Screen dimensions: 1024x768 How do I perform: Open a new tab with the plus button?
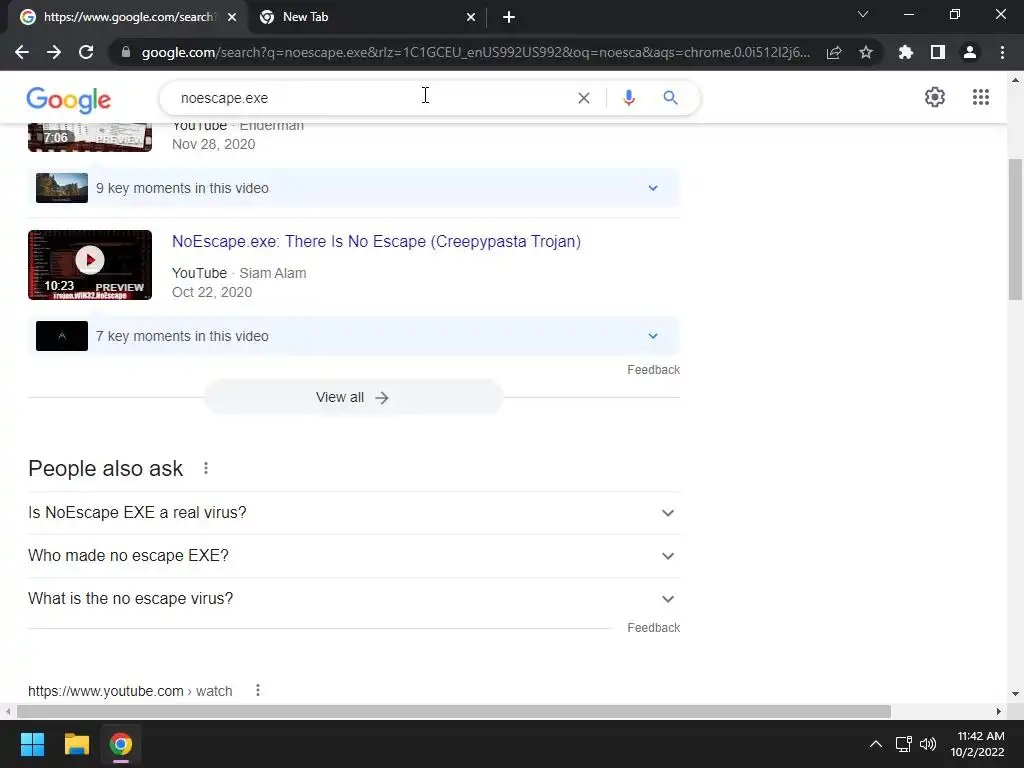(x=509, y=17)
